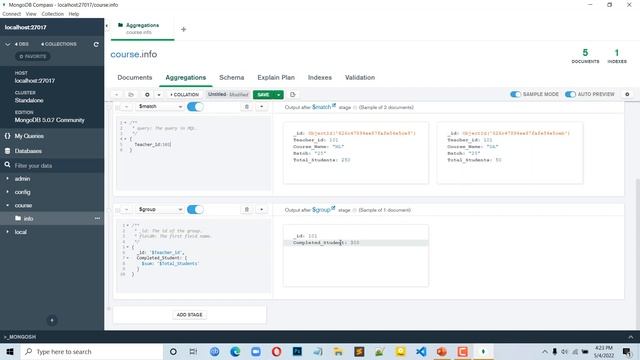
Task: Open Visual Studio Code from taskbar
Action: point(421,351)
